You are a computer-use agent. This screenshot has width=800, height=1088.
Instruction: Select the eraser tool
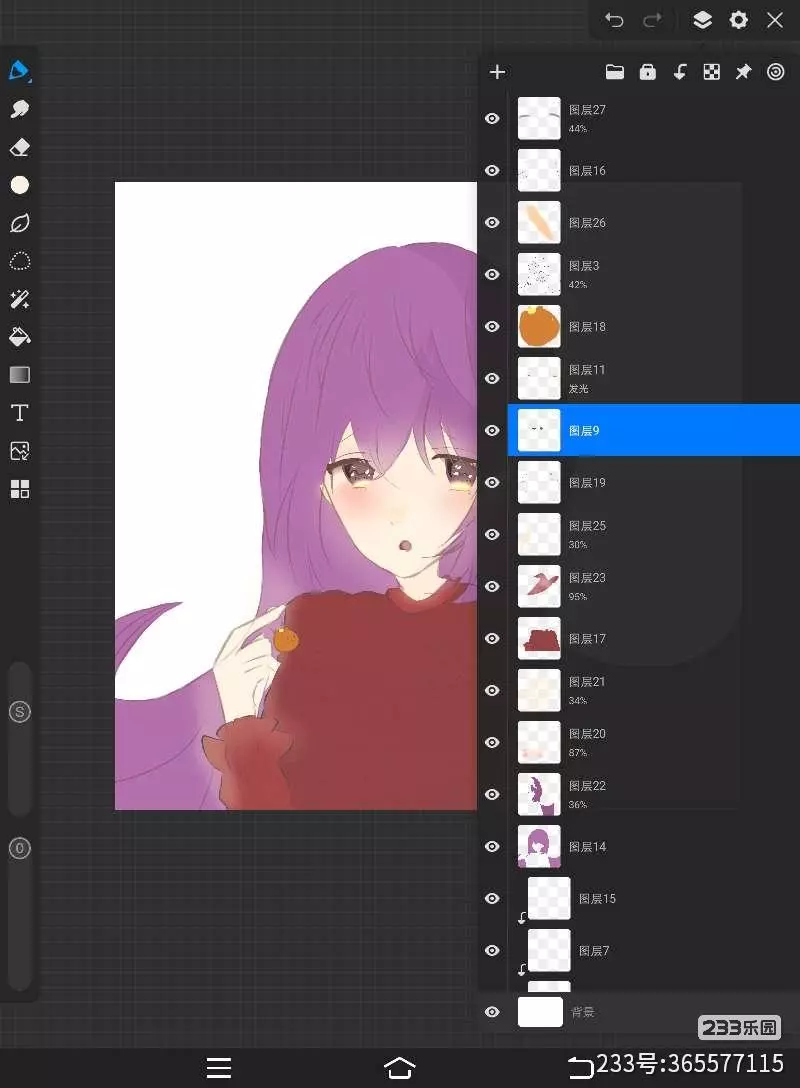point(19,147)
